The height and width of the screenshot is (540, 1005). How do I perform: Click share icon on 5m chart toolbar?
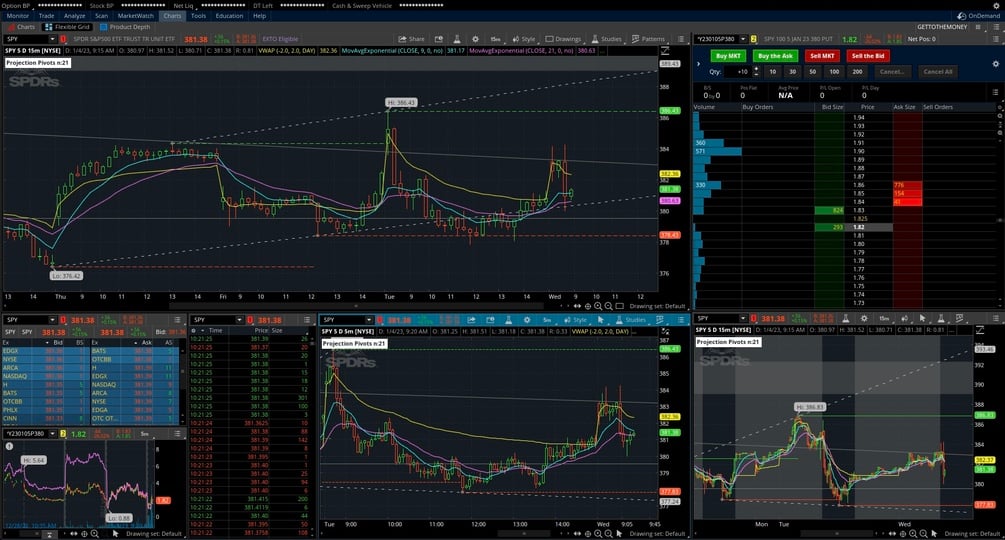471,320
